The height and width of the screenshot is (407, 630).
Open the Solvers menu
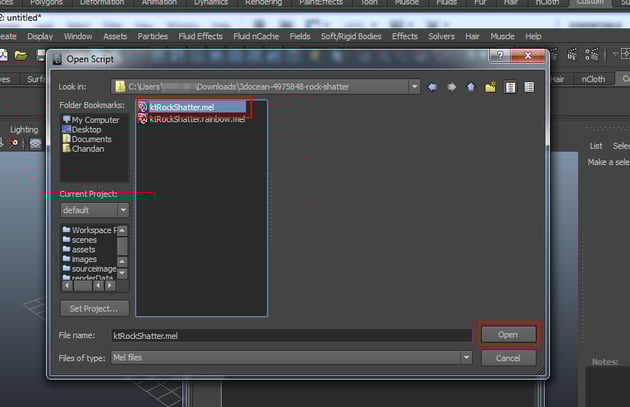click(441, 37)
